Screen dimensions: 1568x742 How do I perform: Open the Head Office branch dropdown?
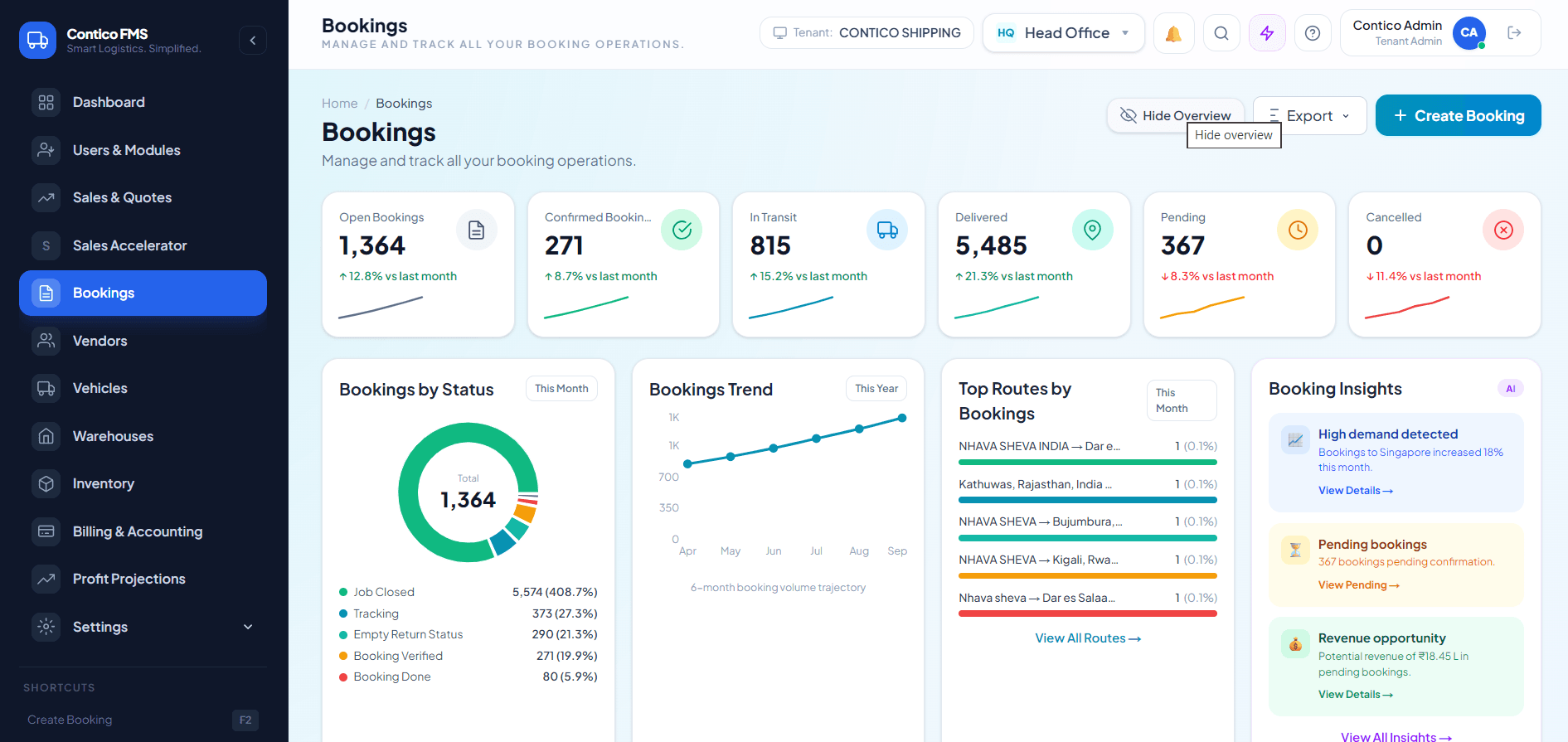coord(1064,33)
